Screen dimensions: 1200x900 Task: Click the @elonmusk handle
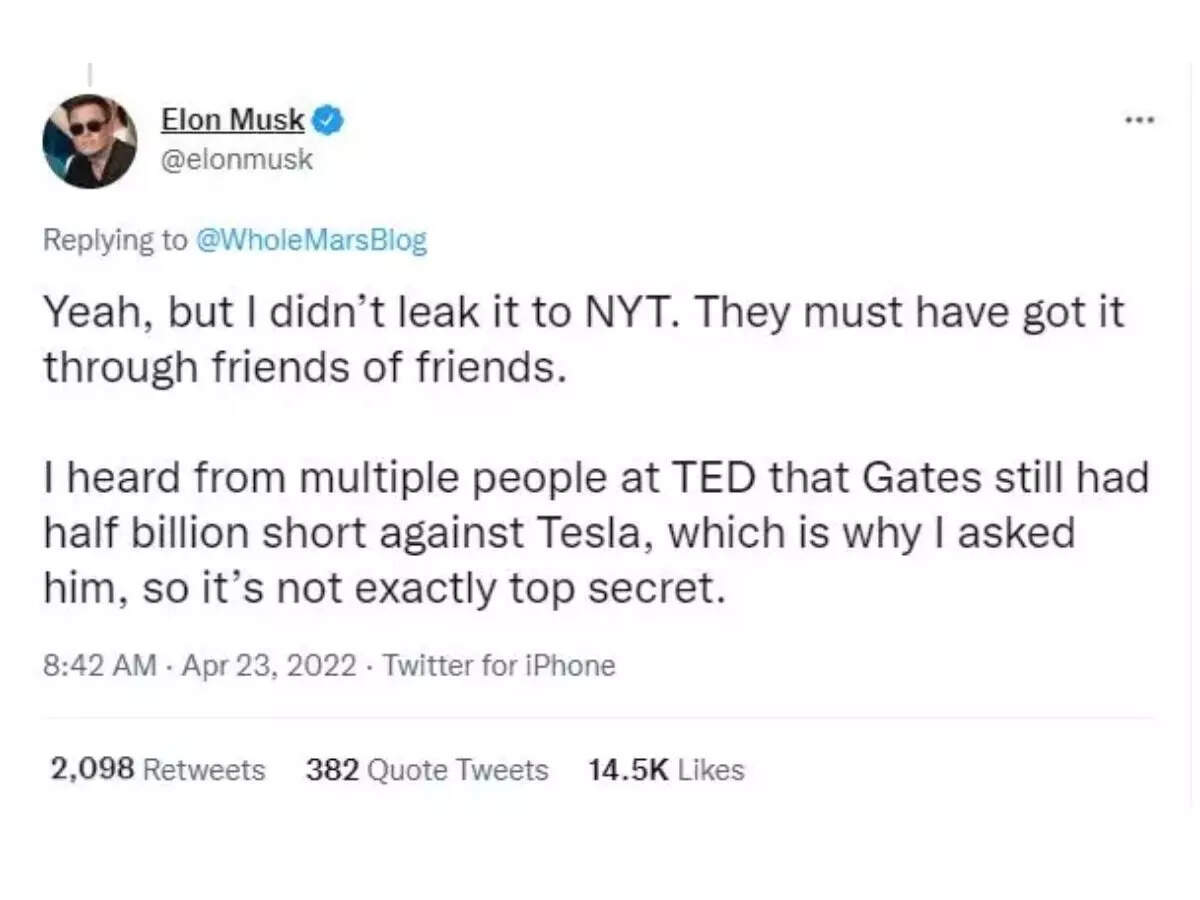(237, 159)
